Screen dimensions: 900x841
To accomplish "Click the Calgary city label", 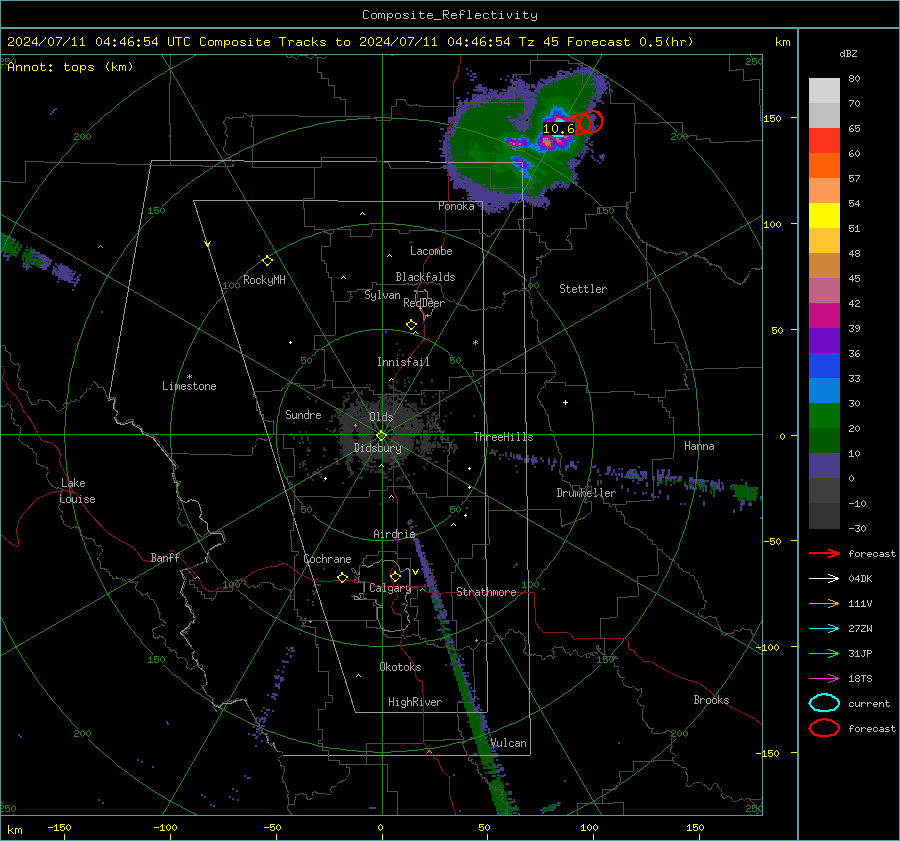I will coord(390,588).
